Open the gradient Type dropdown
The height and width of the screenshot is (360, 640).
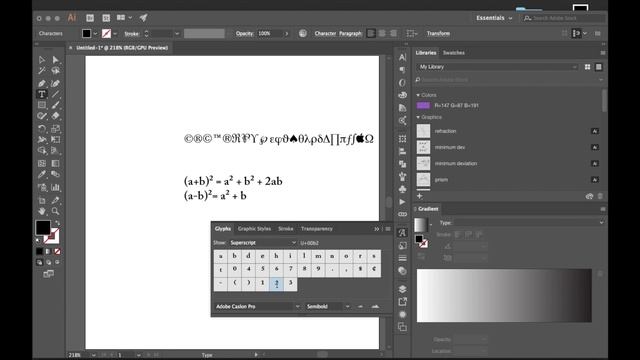tap(529, 222)
